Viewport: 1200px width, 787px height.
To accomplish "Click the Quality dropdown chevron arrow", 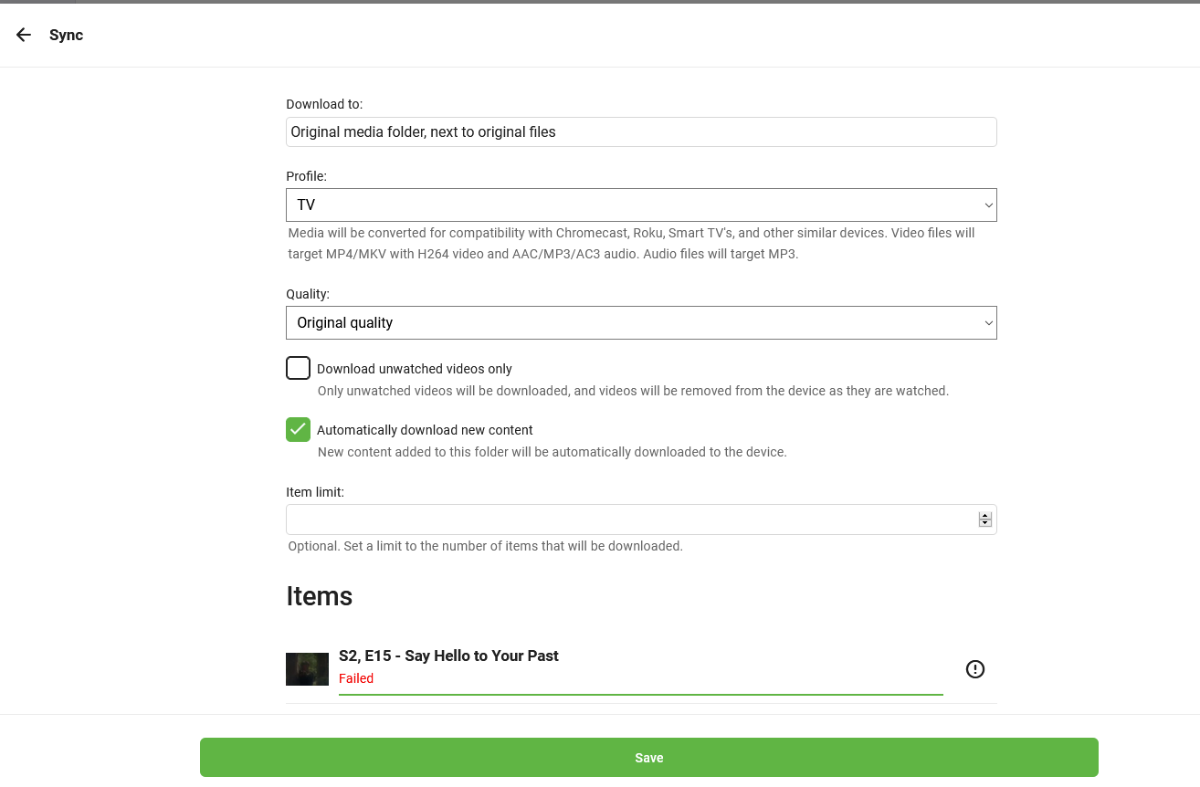I will (988, 323).
